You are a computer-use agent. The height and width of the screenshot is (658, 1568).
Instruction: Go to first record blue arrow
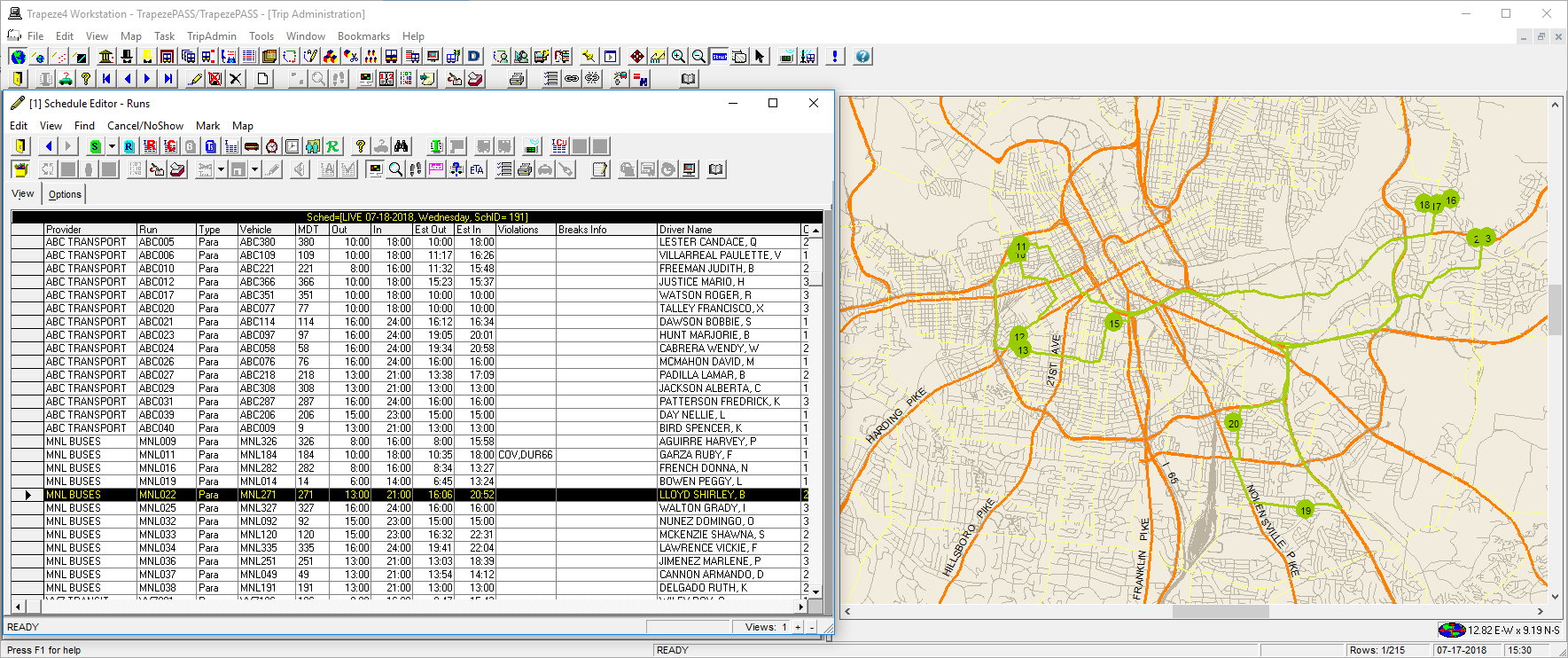click(106, 79)
